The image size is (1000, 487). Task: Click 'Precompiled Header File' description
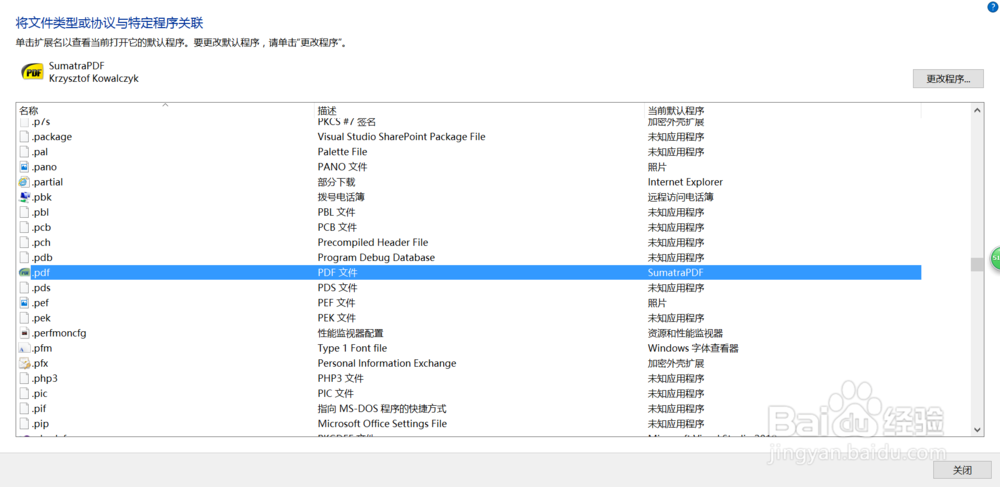click(372, 242)
